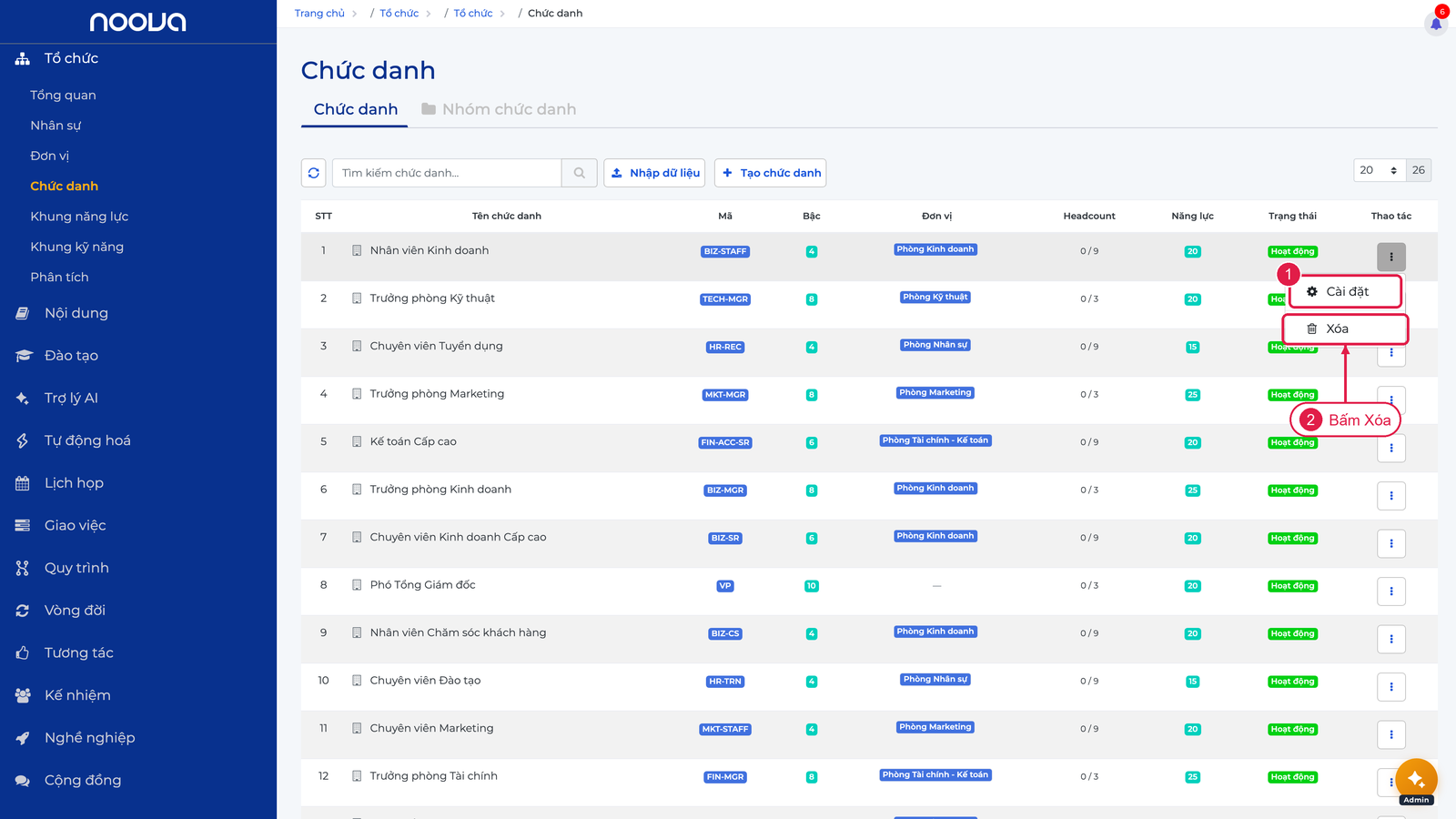Click the Vòng đời cycle icon
1456x819 pixels.
pyautogui.click(x=23, y=611)
